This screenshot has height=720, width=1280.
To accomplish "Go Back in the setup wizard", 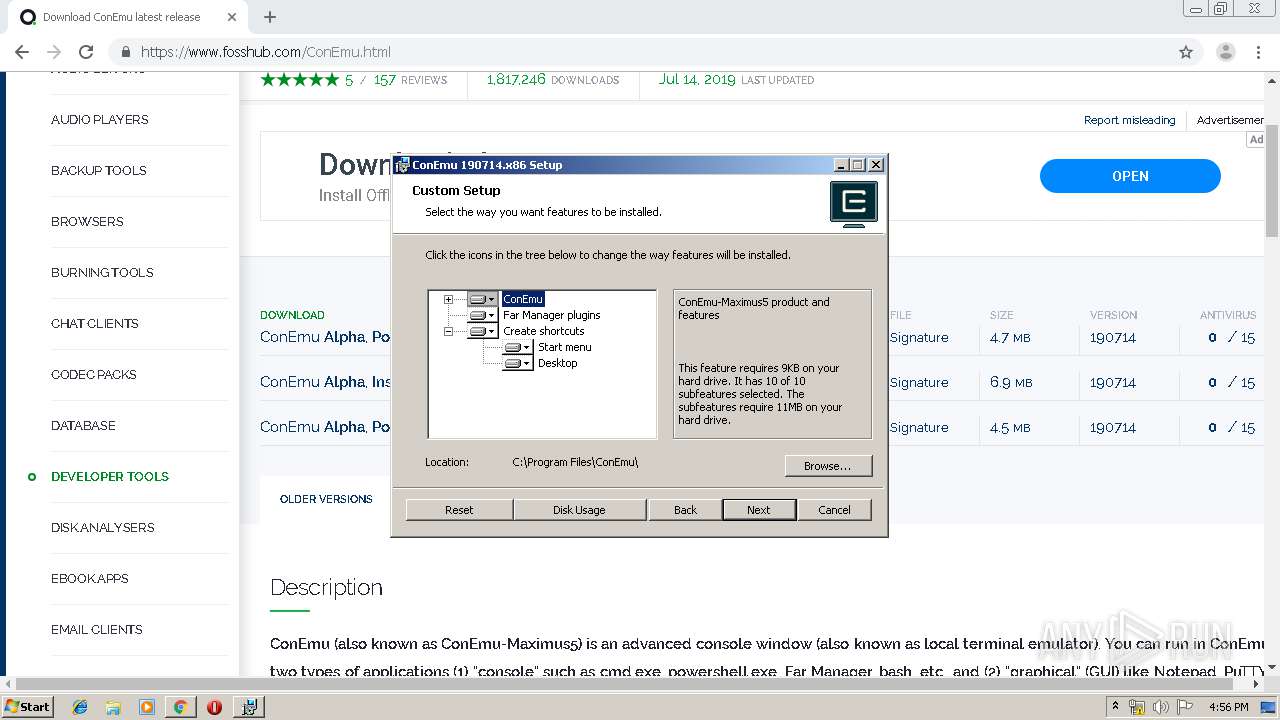I will 685,510.
